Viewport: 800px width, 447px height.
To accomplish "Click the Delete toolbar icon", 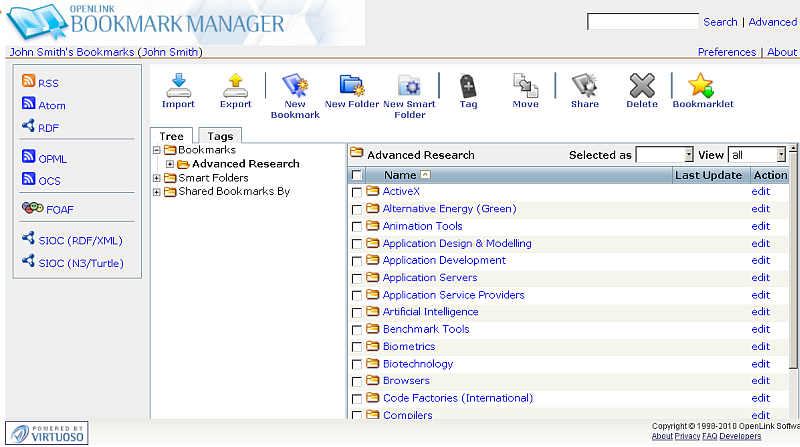I will point(642,86).
